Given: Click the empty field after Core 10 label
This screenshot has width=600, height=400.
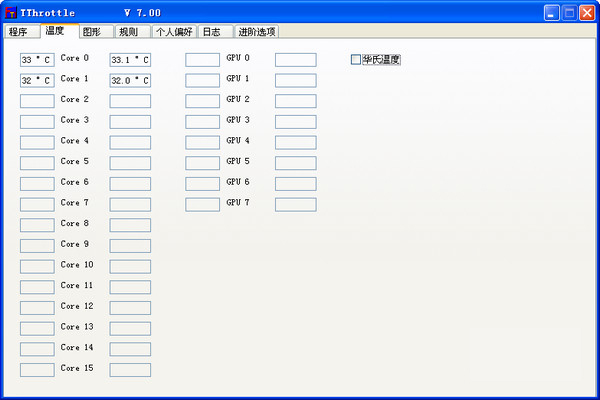Looking at the screenshot, I should [x=130, y=266].
